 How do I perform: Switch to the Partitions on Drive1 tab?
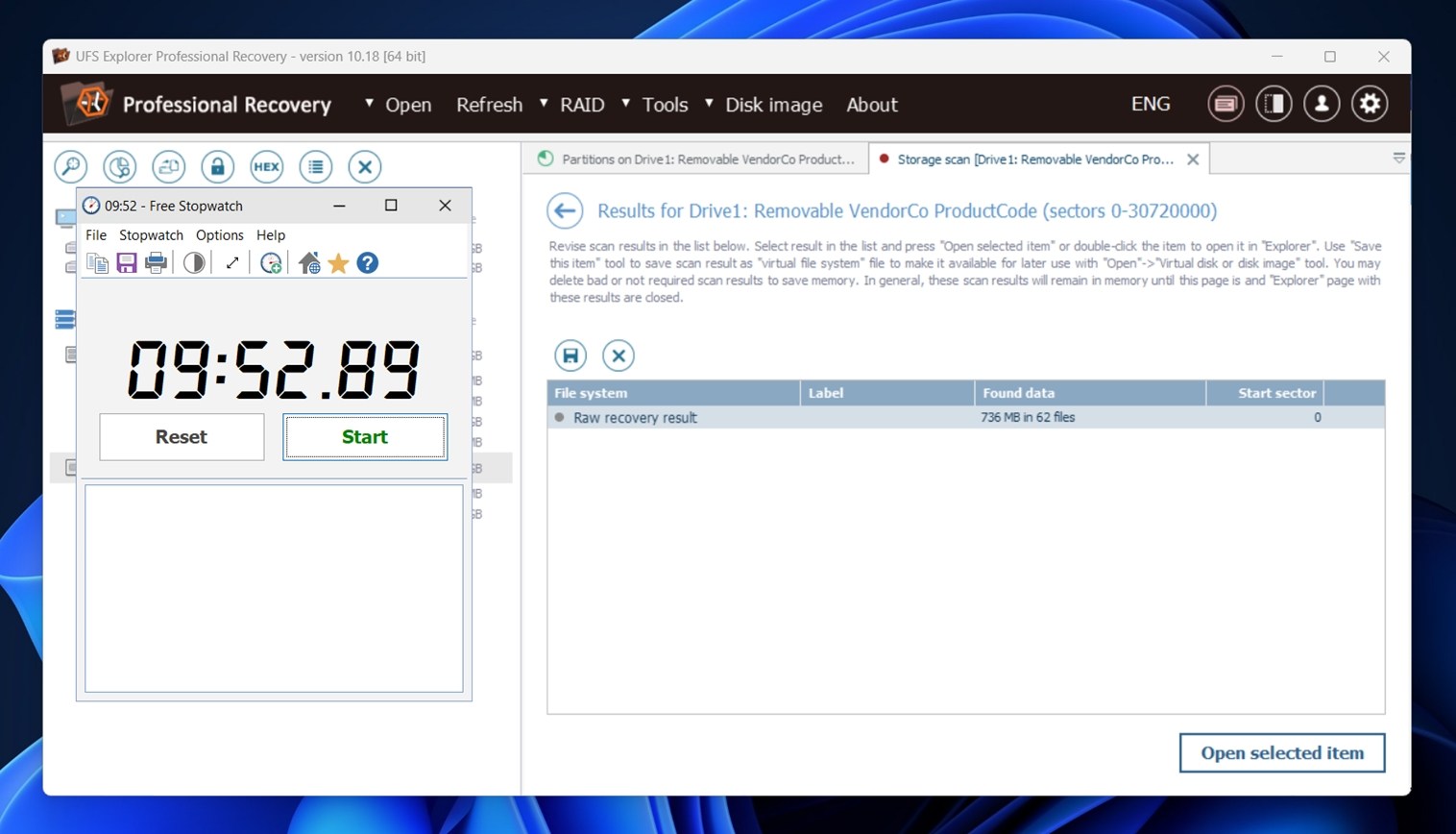point(696,159)
